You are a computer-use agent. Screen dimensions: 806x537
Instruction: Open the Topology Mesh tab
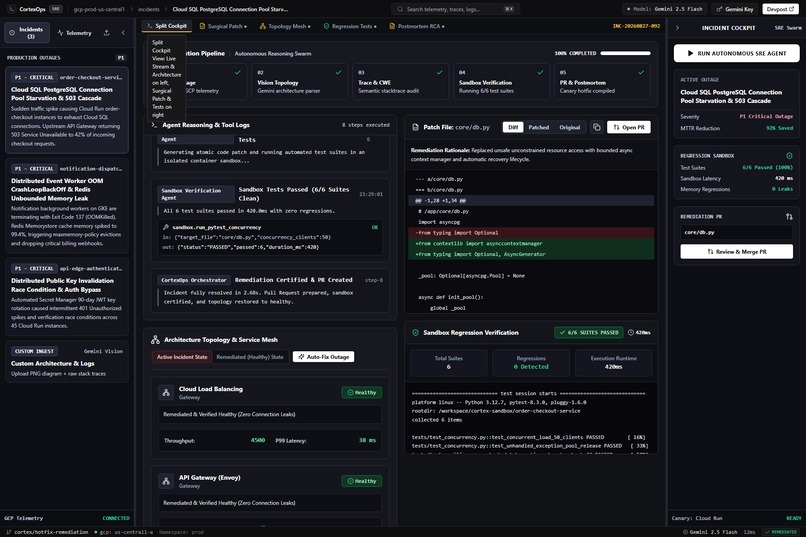point(285,26)
